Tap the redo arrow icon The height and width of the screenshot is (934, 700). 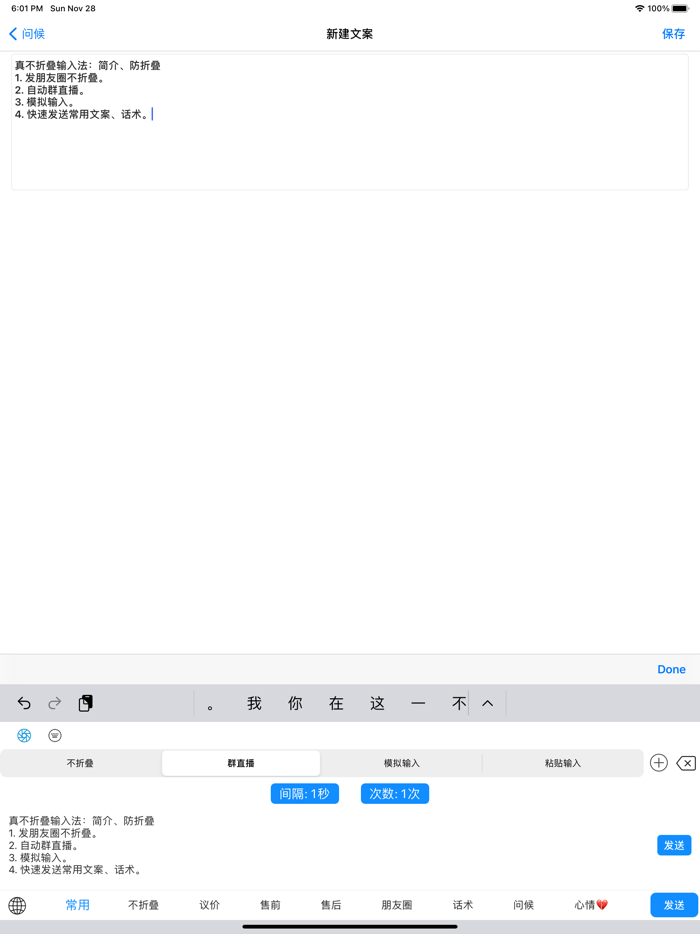(x=55, y=703)
